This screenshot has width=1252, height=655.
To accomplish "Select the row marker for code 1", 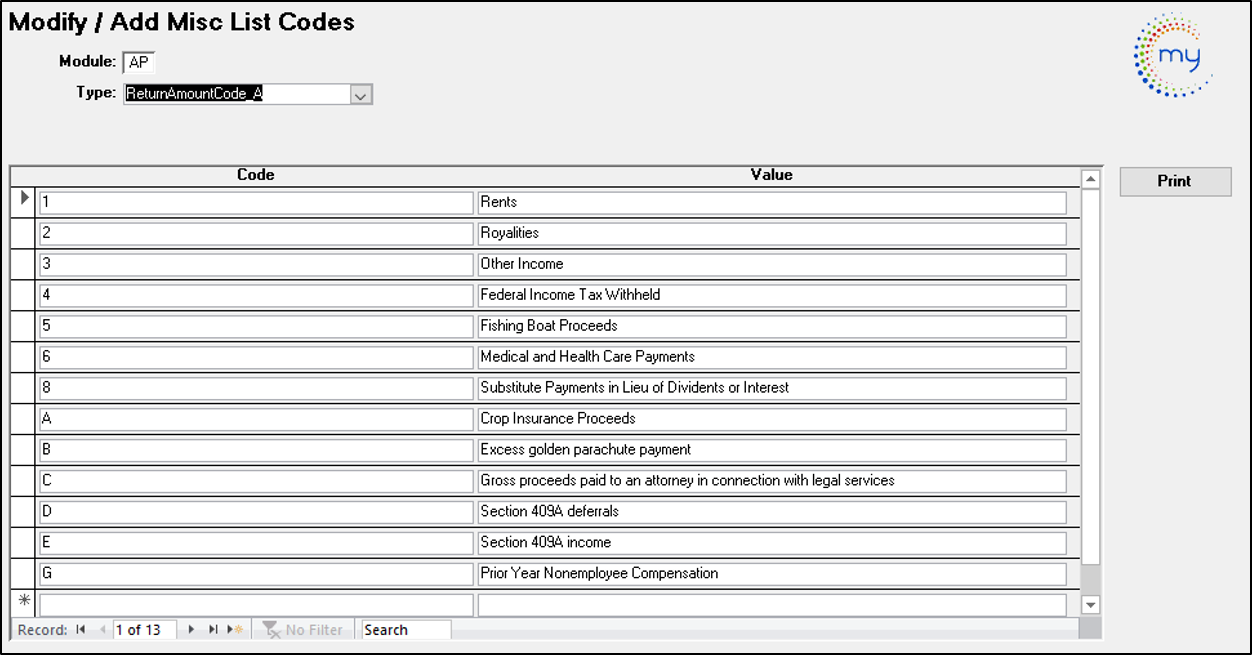I will (x=24, y=202).
